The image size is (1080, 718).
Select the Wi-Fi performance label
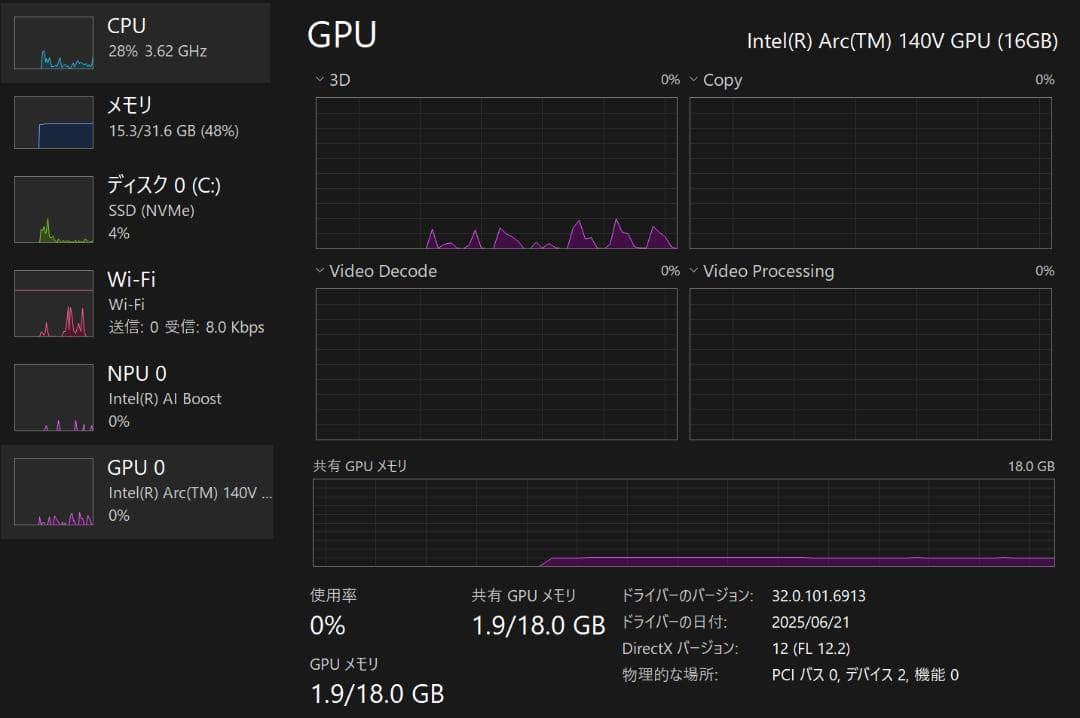tap(131, 280)
